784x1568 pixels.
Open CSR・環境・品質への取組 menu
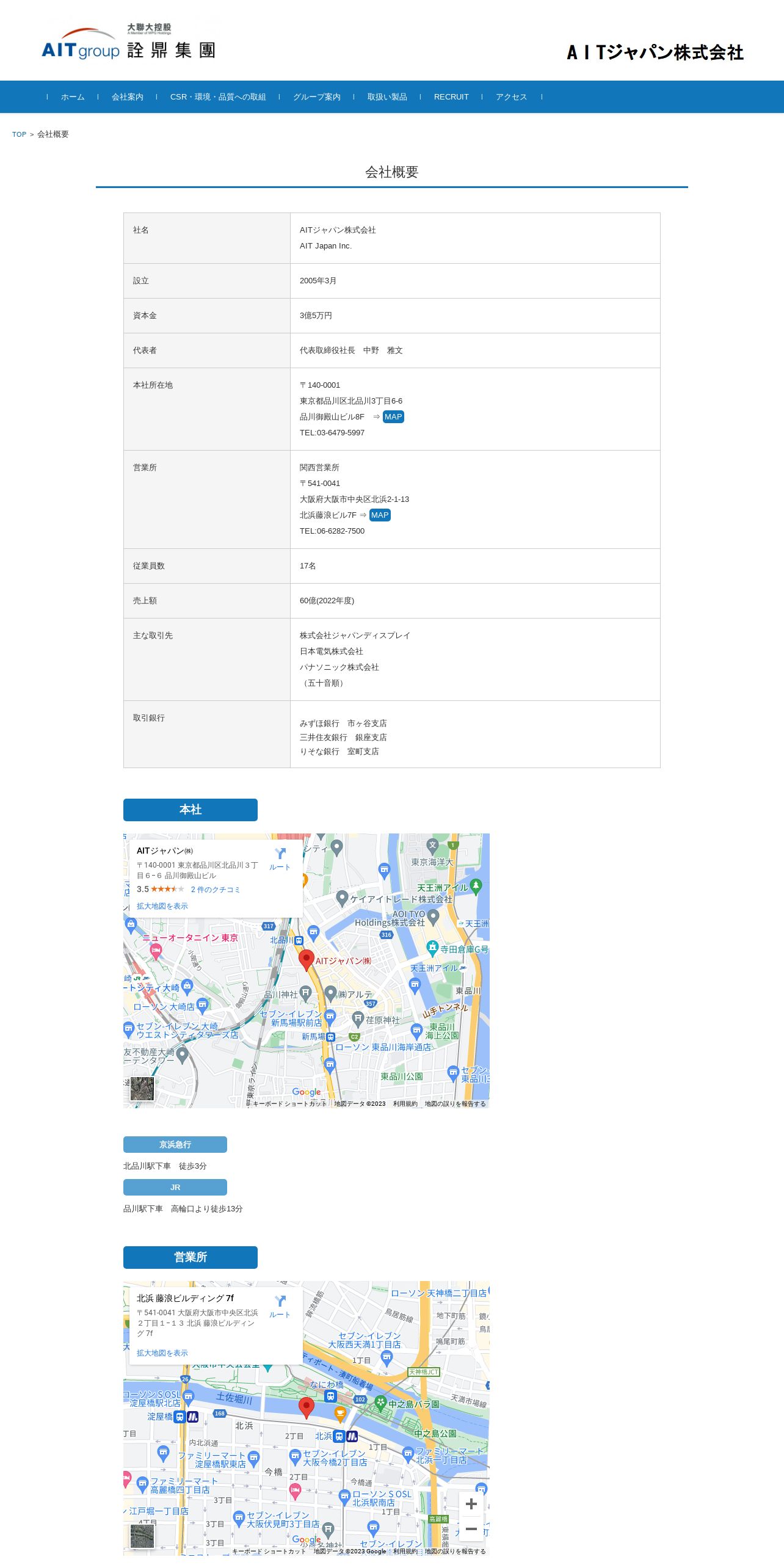tap(218, 97)
